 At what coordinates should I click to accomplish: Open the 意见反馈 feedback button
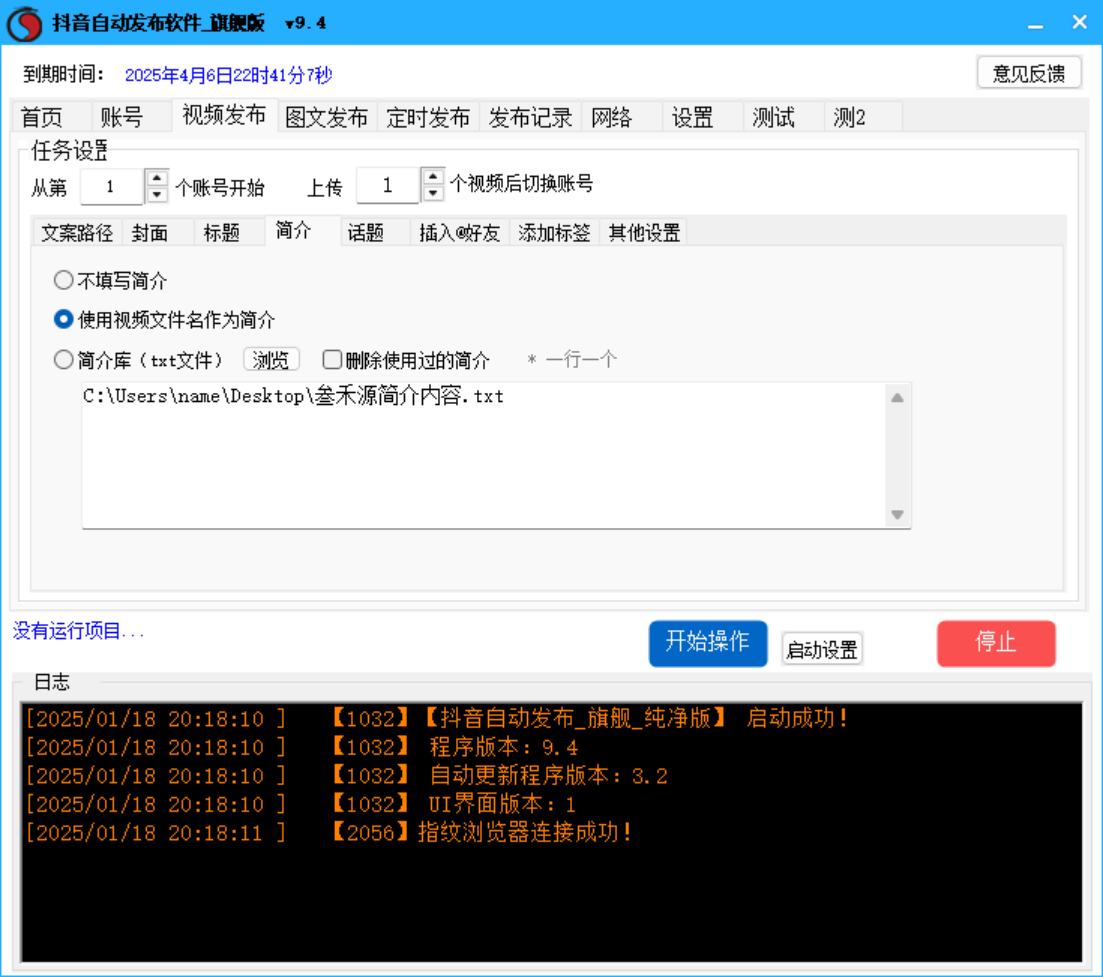(1029, 72)
